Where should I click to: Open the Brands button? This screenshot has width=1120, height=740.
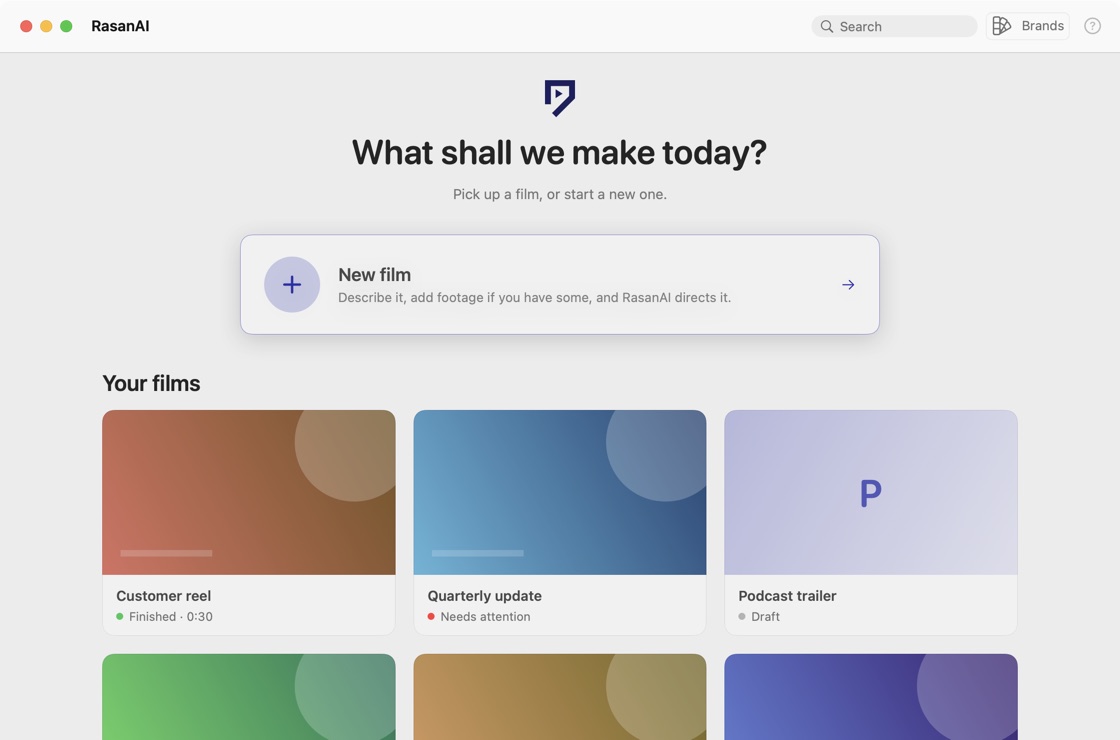pyautogui.click(x=1027, y=26)
